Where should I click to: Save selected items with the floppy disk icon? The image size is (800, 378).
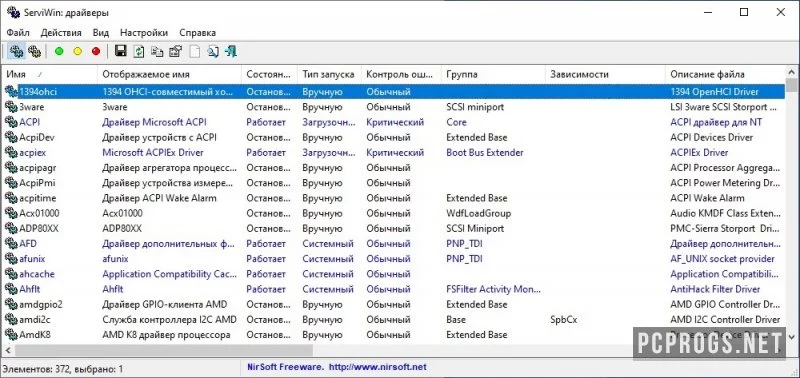pos(121,51)
